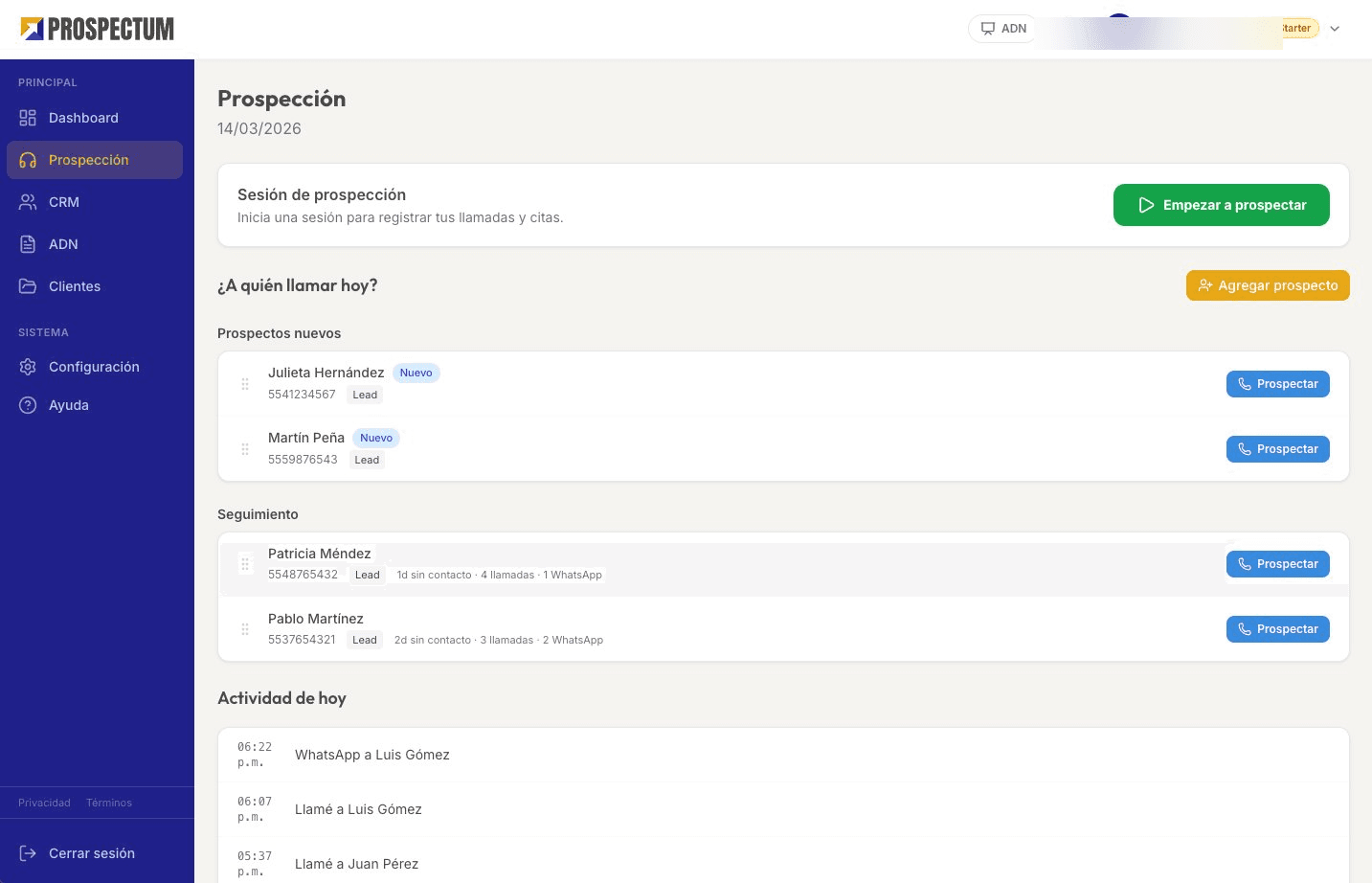The image size is (1372, 883).
Task: Click the Ayuda question mark icon
Action: [x=28, y=405]
